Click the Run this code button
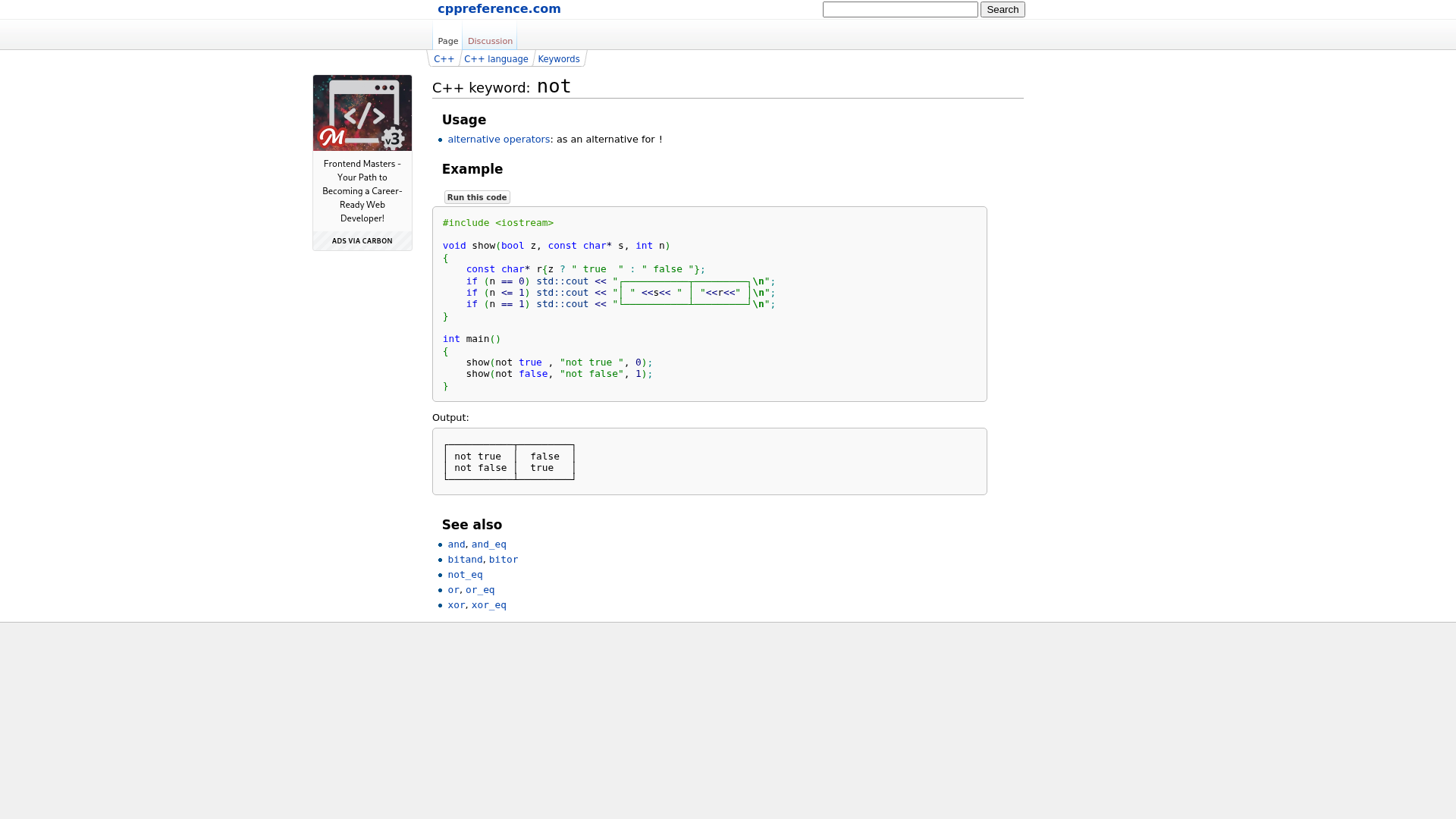 pyautogui.click(x=476, y=197)
